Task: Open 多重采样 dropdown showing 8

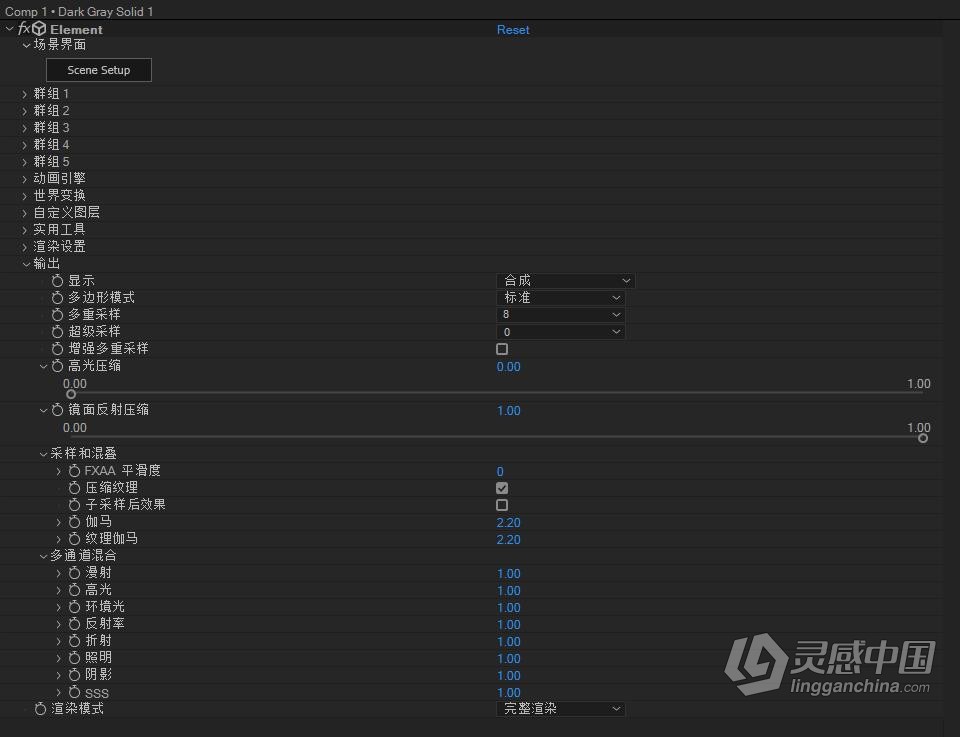Action: 560,315
